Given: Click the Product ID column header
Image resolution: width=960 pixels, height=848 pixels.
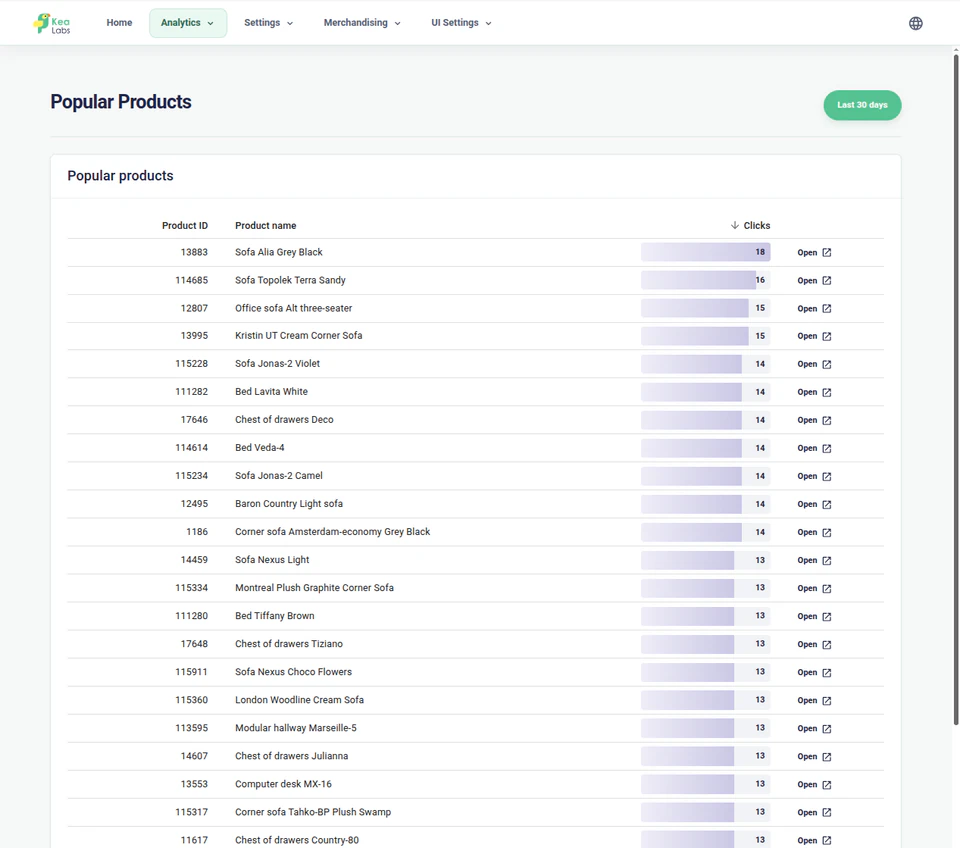Looking at the screenshot, I should point(185,225).
